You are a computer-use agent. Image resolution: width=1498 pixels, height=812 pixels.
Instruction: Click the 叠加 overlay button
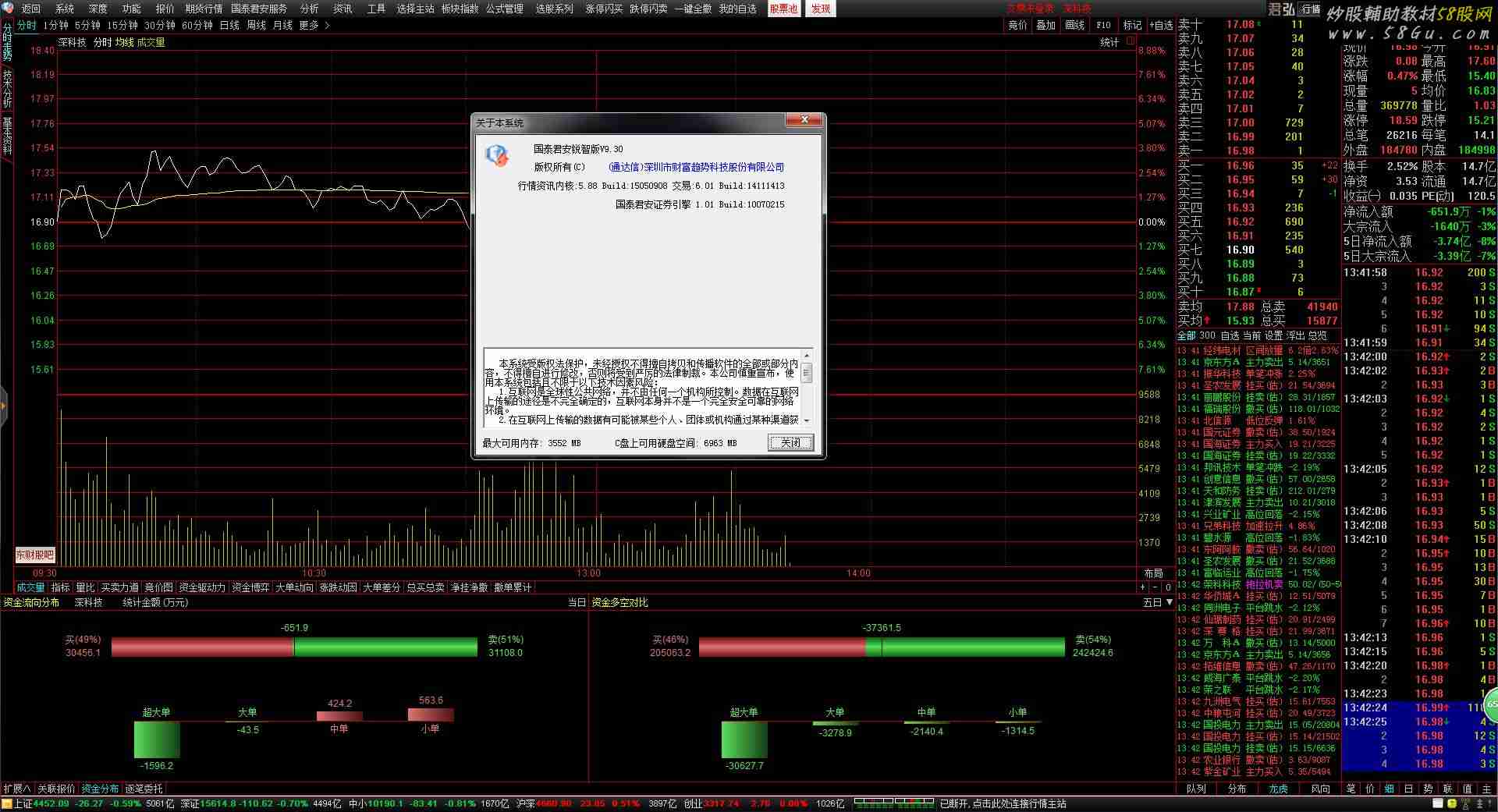(1045, 26)
